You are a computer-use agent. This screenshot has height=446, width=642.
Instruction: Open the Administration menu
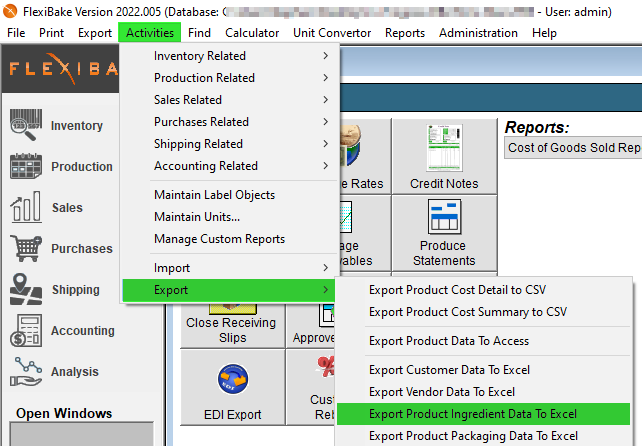pyautogui.click(x=478, y=33)
